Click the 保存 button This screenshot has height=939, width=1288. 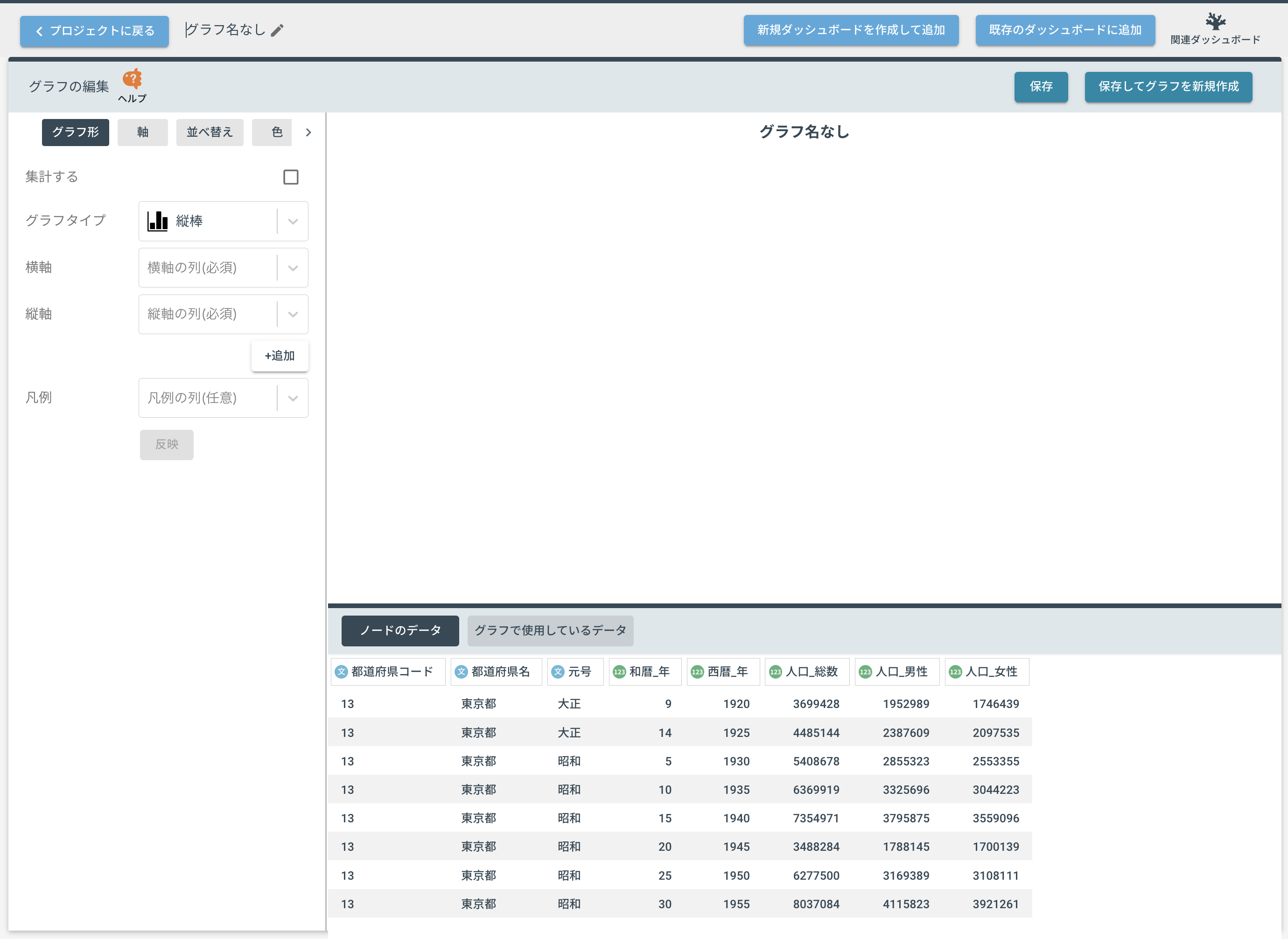tap(1041, 86)
